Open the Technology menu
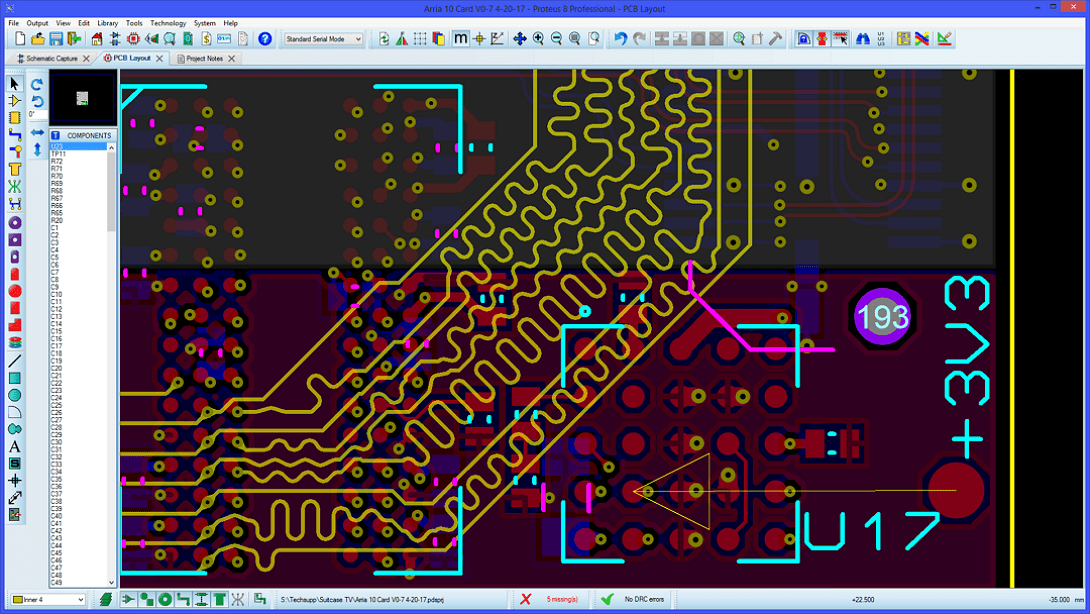This screenshot has width=1090, height=614. pyautogui.click(x=167, y=22)
